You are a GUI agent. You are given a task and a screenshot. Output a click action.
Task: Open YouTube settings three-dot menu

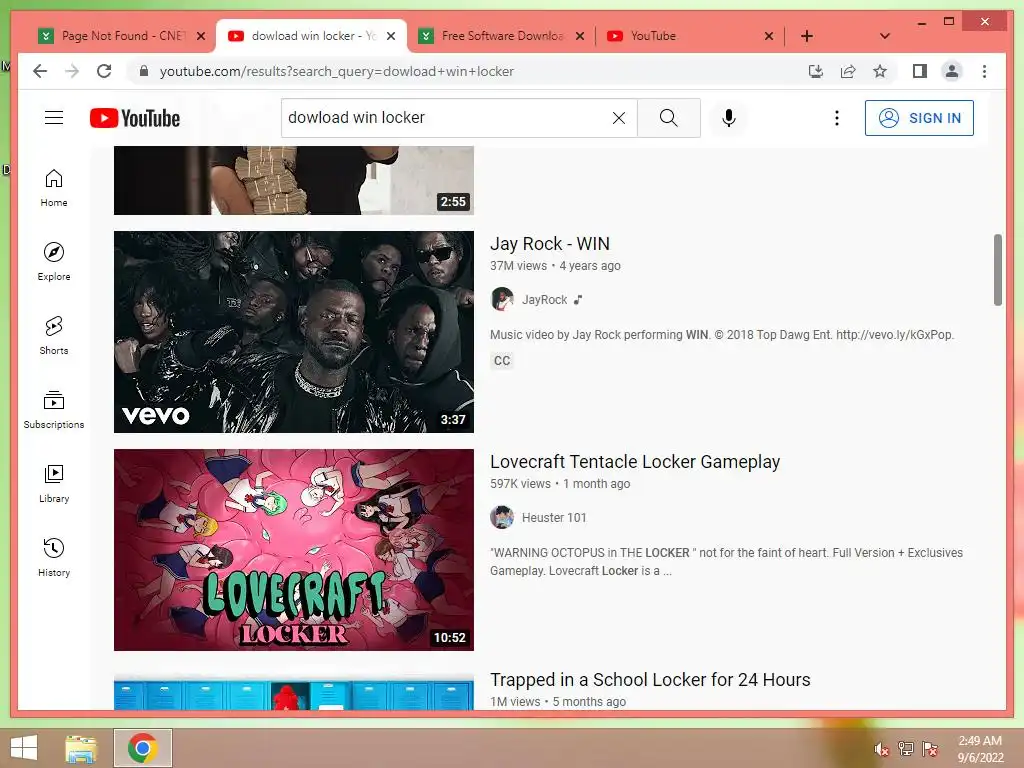click(837, 118)
